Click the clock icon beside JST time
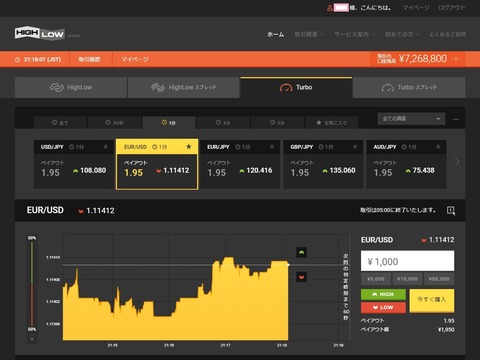The image size is (480, 360). tap(17, 60)
